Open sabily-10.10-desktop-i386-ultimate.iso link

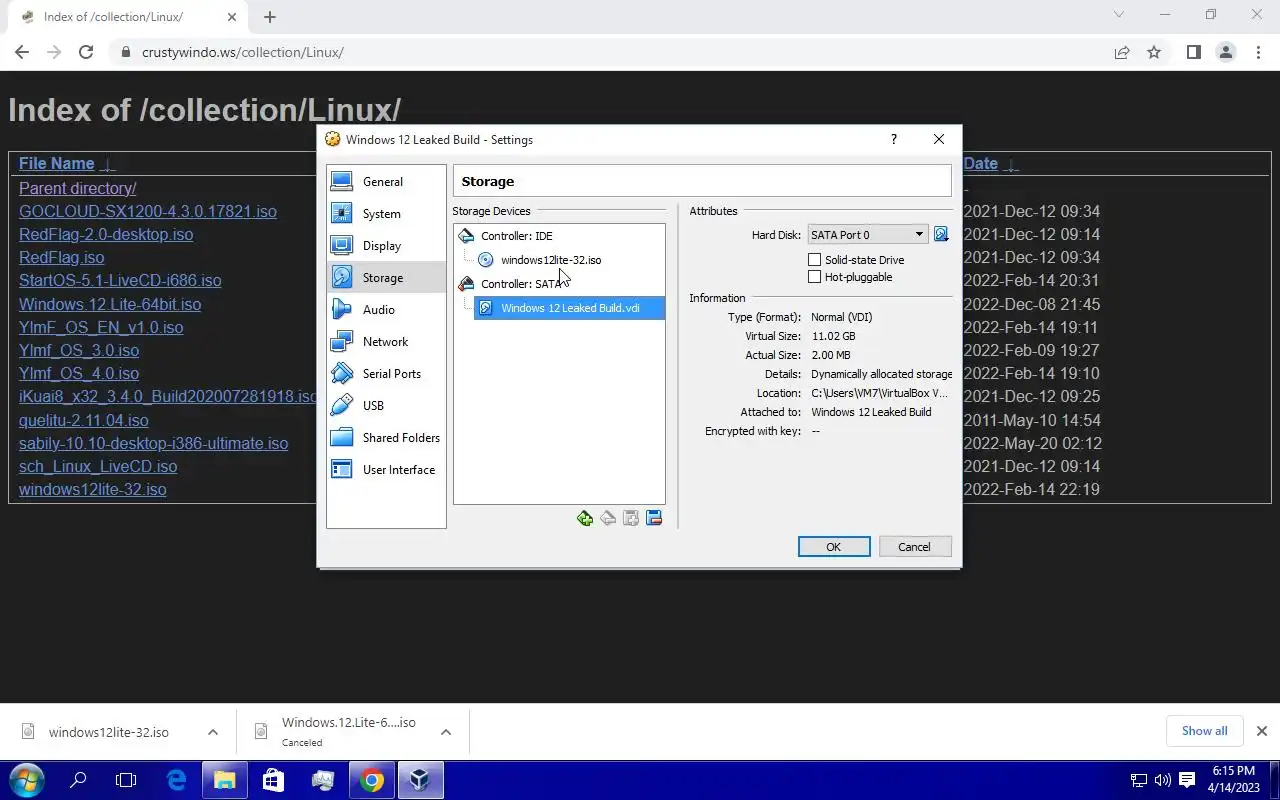tap(153, 443)
